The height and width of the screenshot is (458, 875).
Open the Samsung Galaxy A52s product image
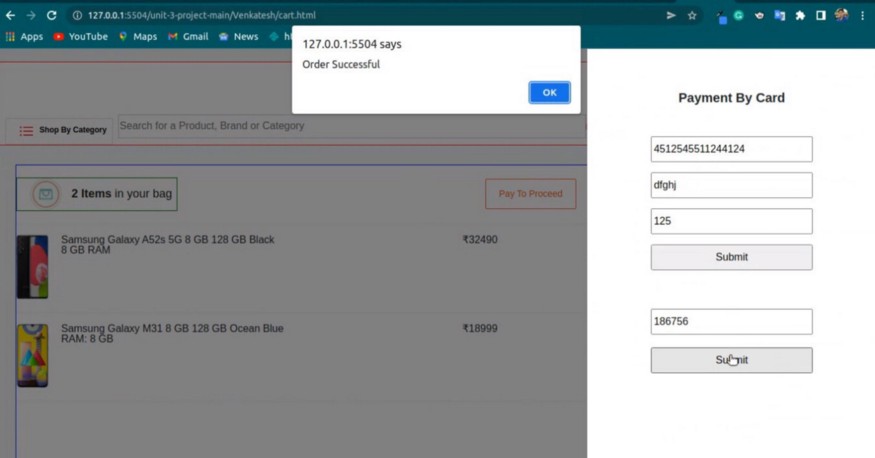point(32,267)
